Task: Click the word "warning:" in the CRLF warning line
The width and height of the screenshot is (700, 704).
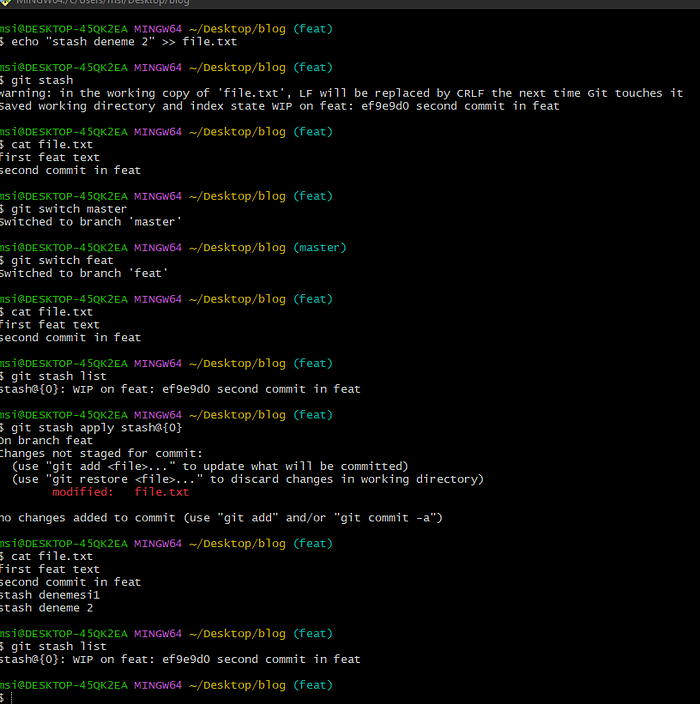Action: 26,93
